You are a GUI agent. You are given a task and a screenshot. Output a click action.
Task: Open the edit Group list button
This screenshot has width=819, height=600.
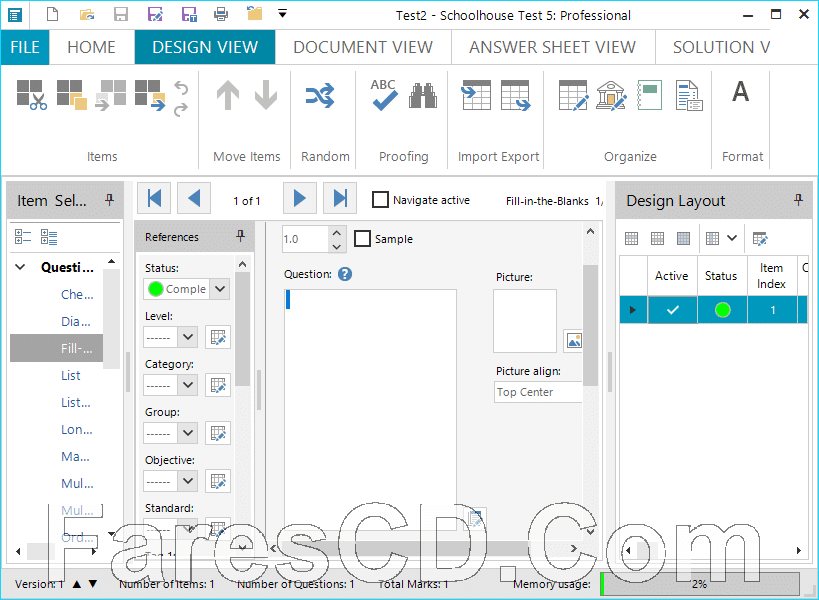point(218,433)
